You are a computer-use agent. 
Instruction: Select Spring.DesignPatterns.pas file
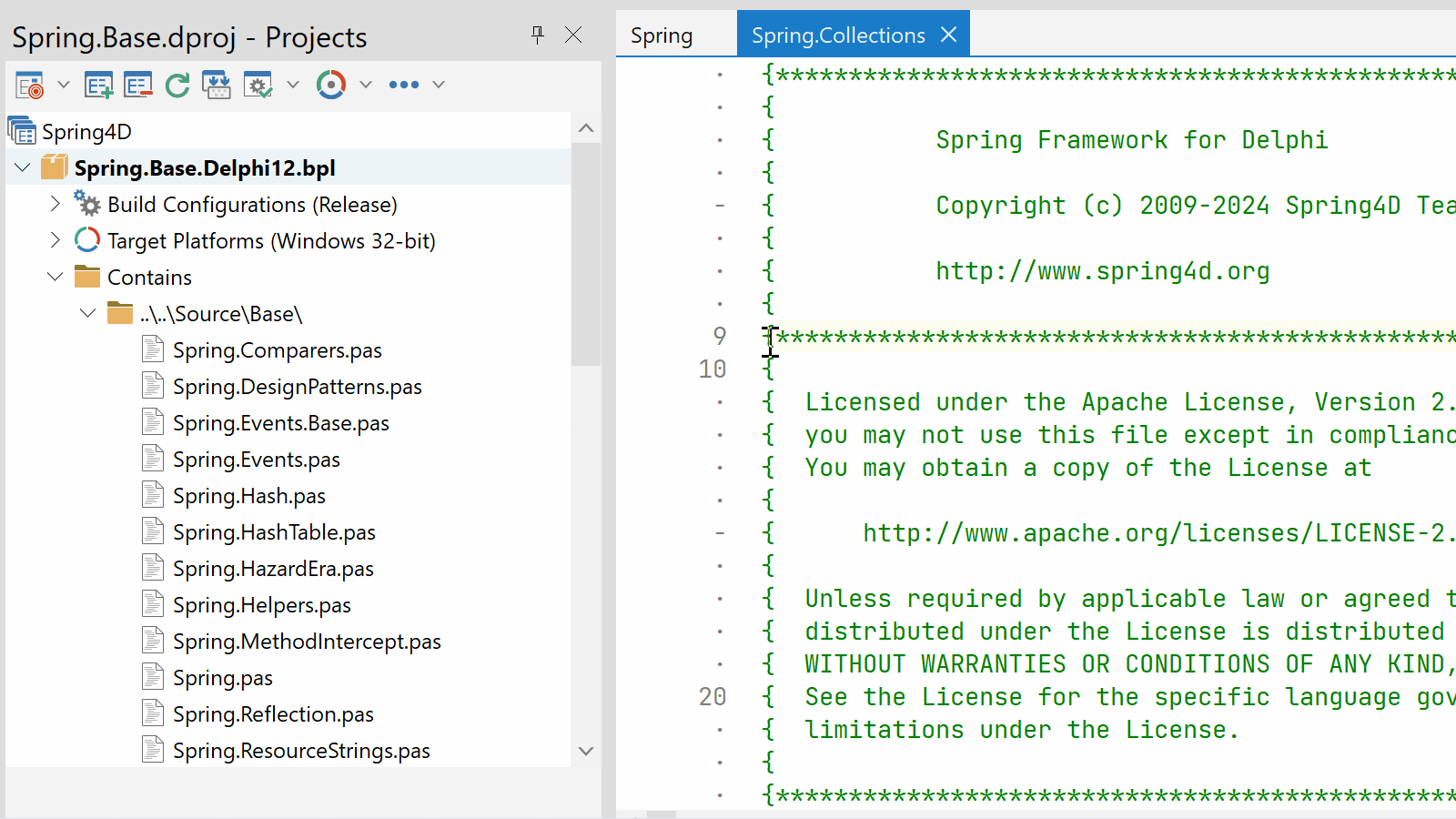click(298, 387)
